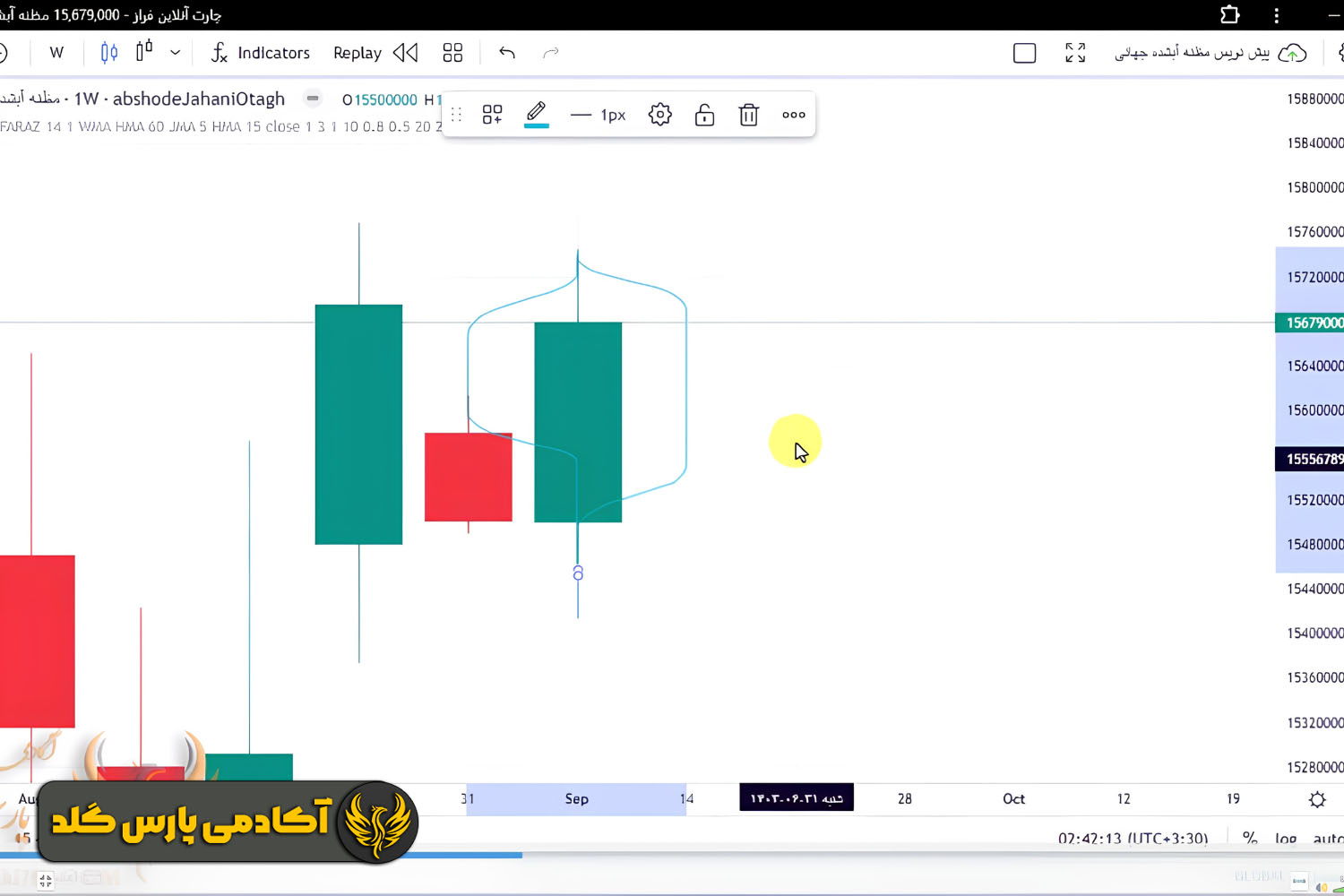Seek using the blue video progress bar

(261, 856)
